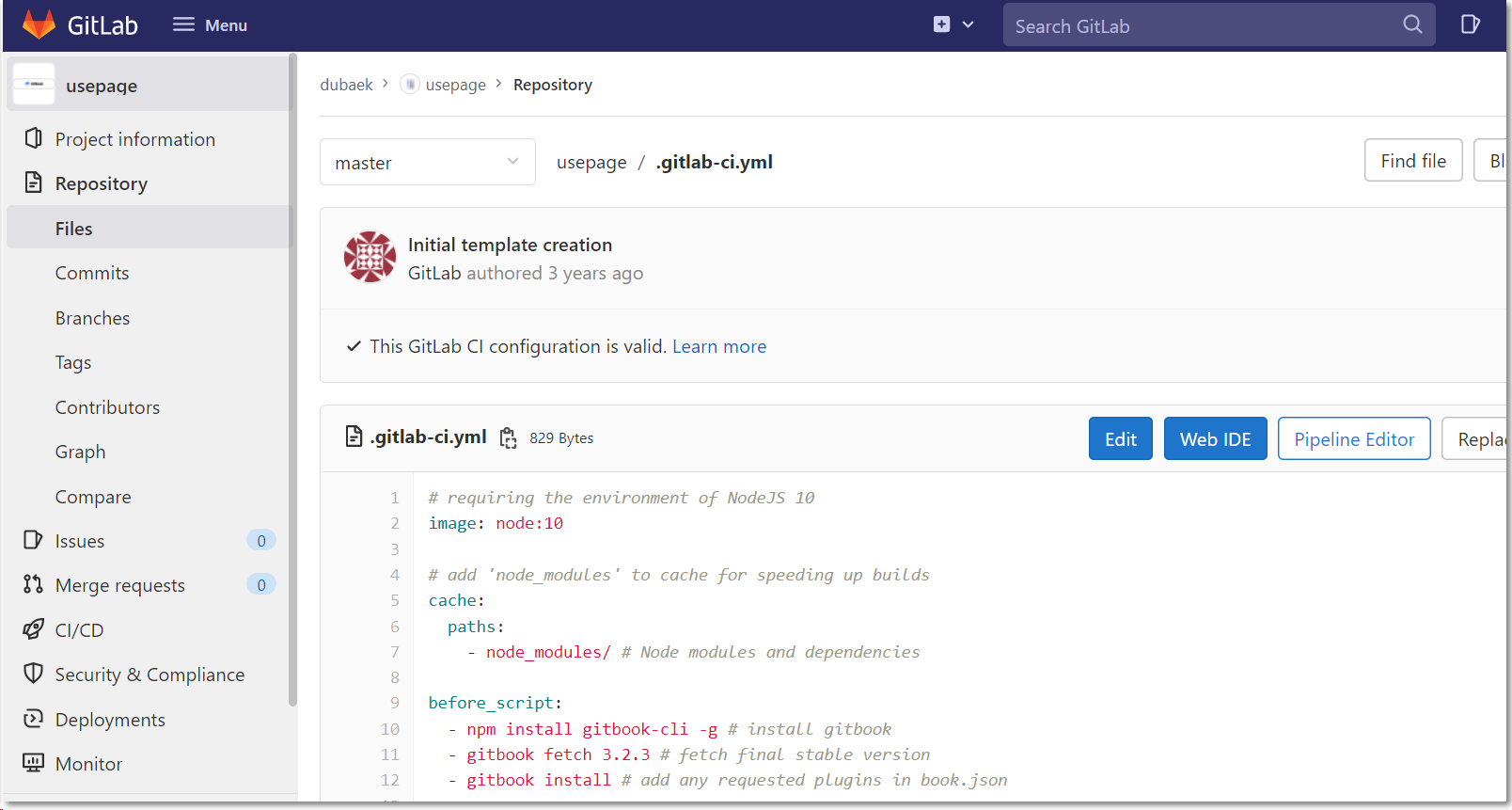Click line number 9 in code

tap(395, 703)
